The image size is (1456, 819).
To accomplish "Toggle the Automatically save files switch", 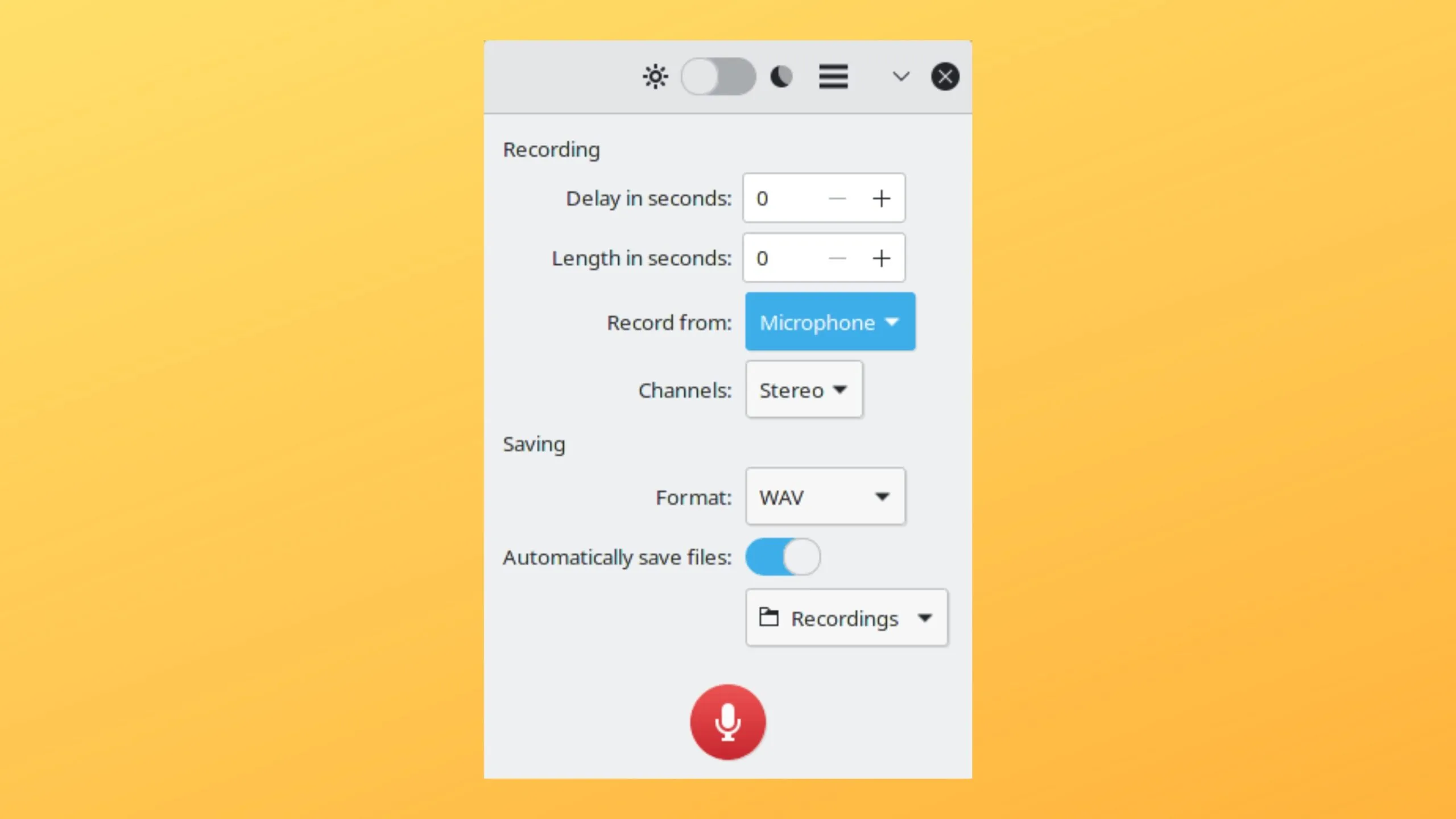I will click(783, 557).
